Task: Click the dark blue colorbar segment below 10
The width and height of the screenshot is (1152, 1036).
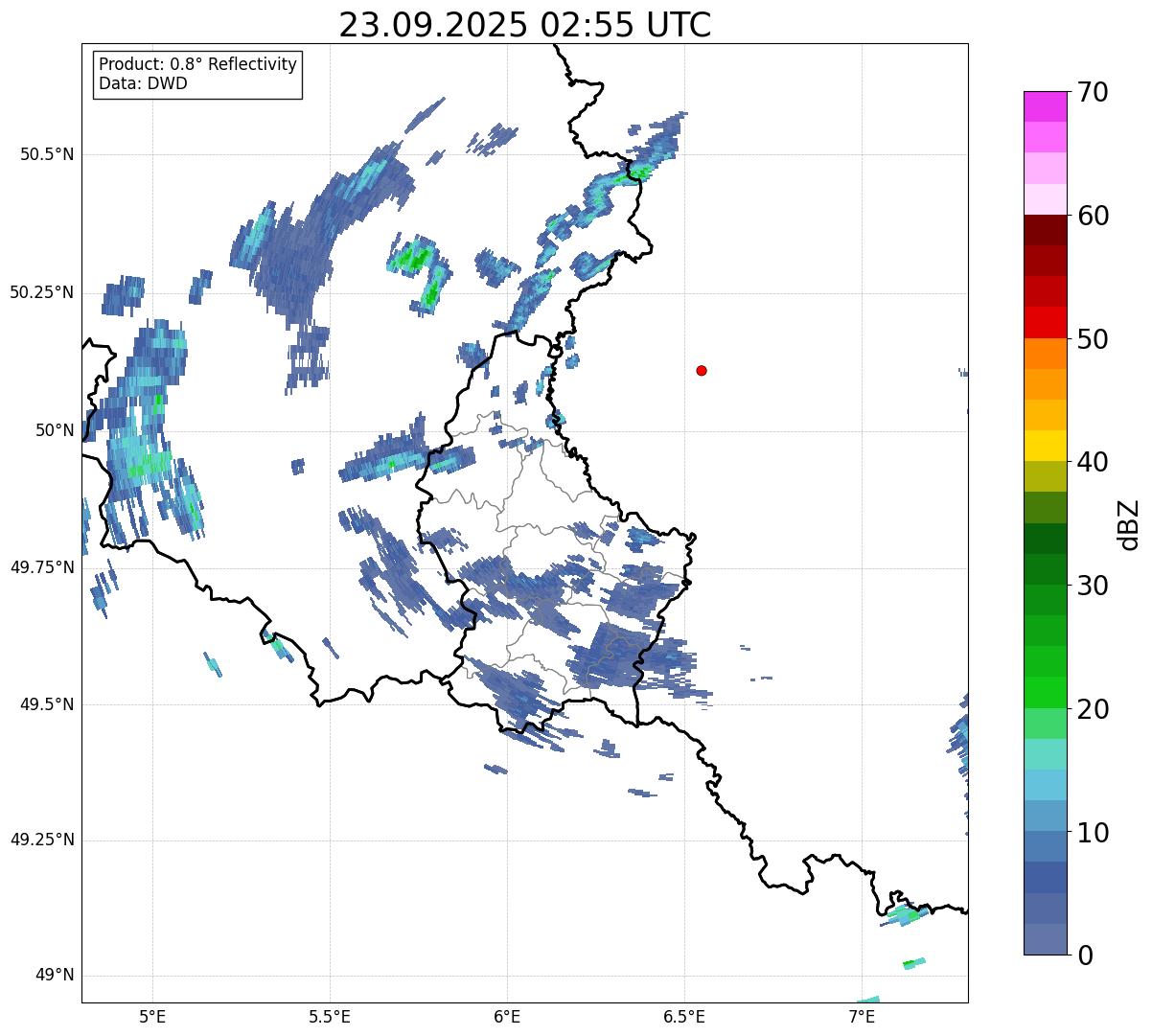Action: [1046, 877]
